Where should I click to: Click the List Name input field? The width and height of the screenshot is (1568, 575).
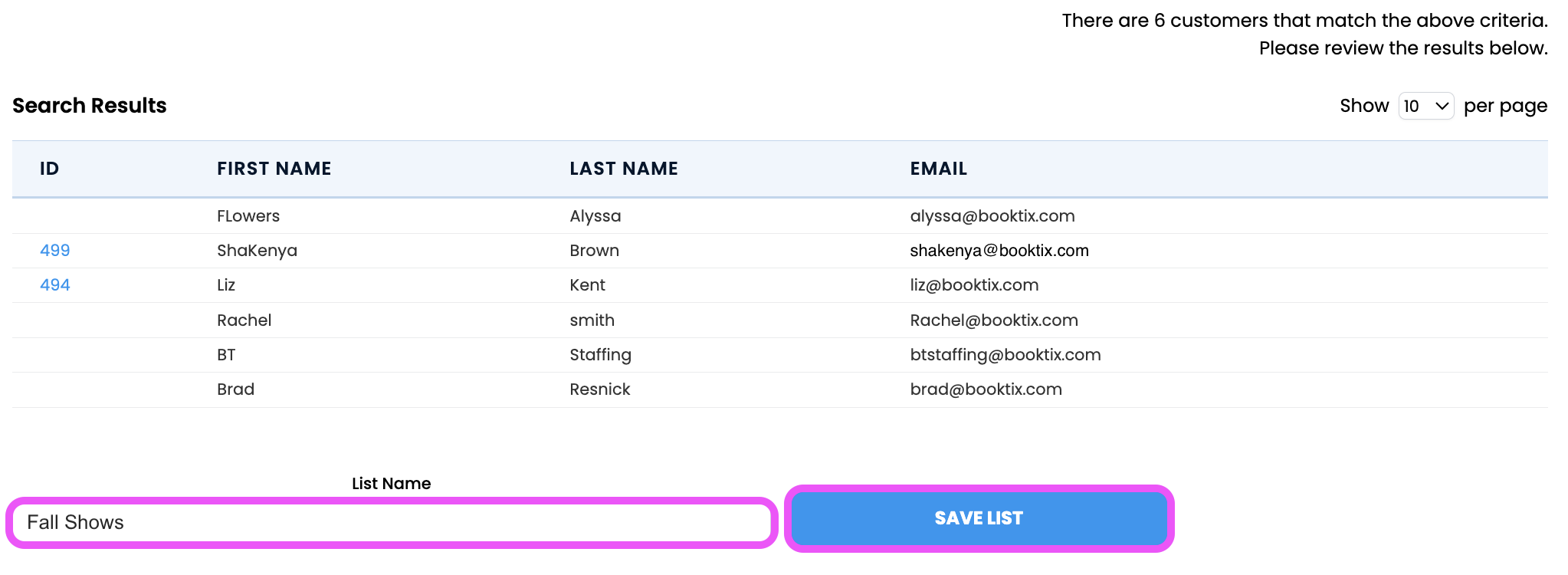click(x=391, y=523)
